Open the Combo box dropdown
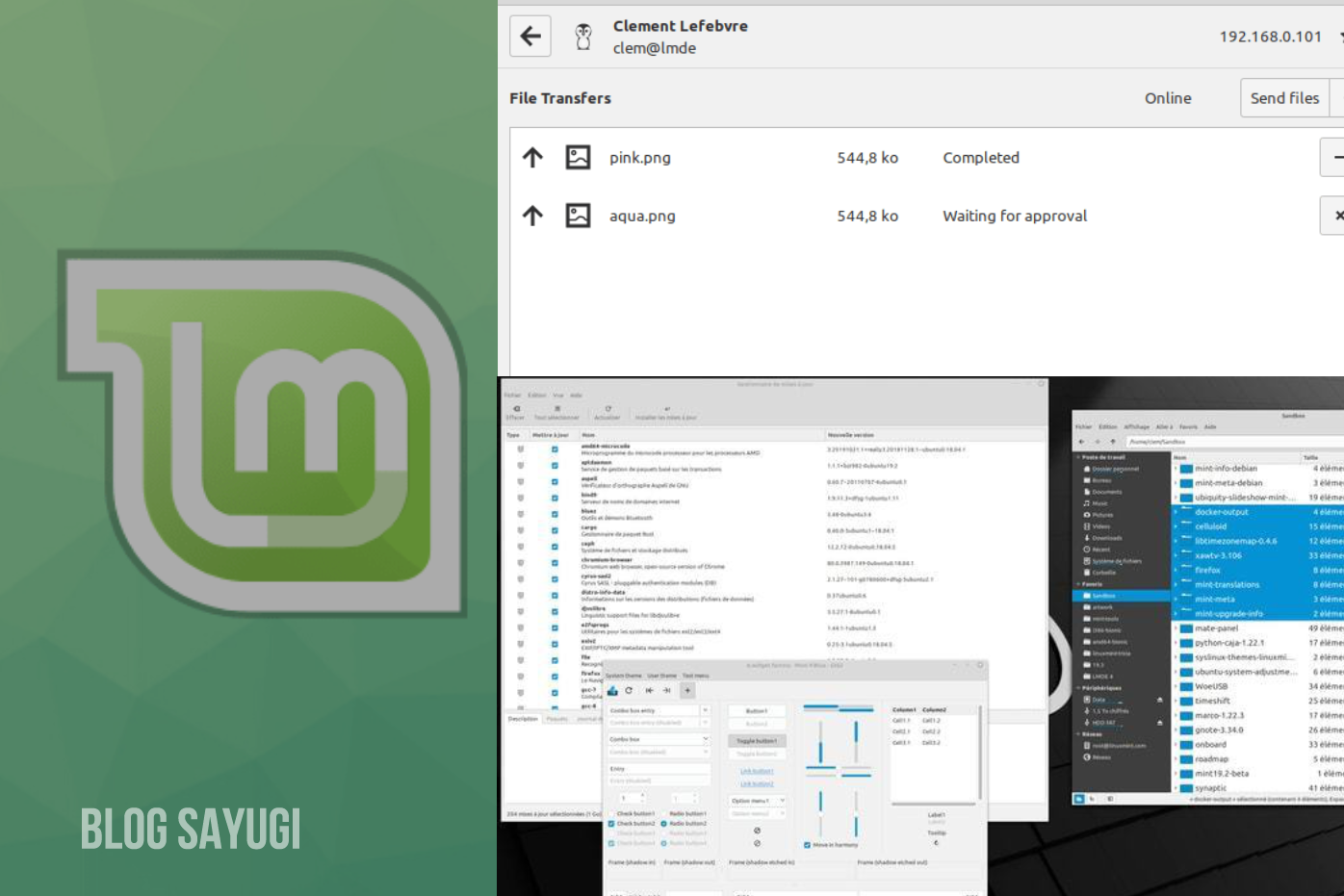The width and height of the screenshot is (1344, 896). 659,739
